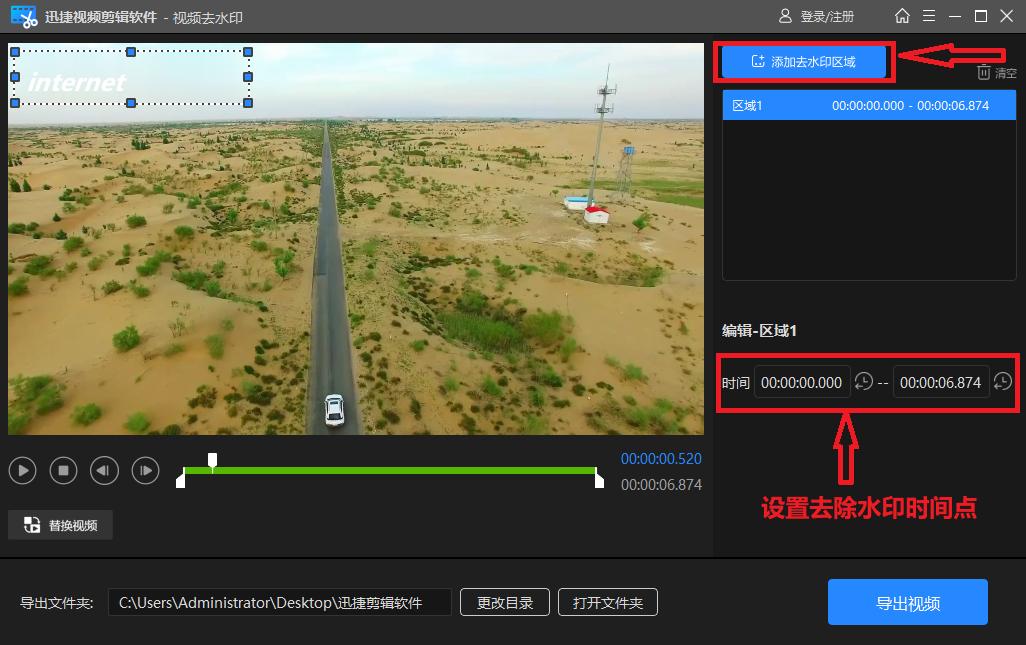Step forward one frame using next-frame icon

[x=145, y=470]
